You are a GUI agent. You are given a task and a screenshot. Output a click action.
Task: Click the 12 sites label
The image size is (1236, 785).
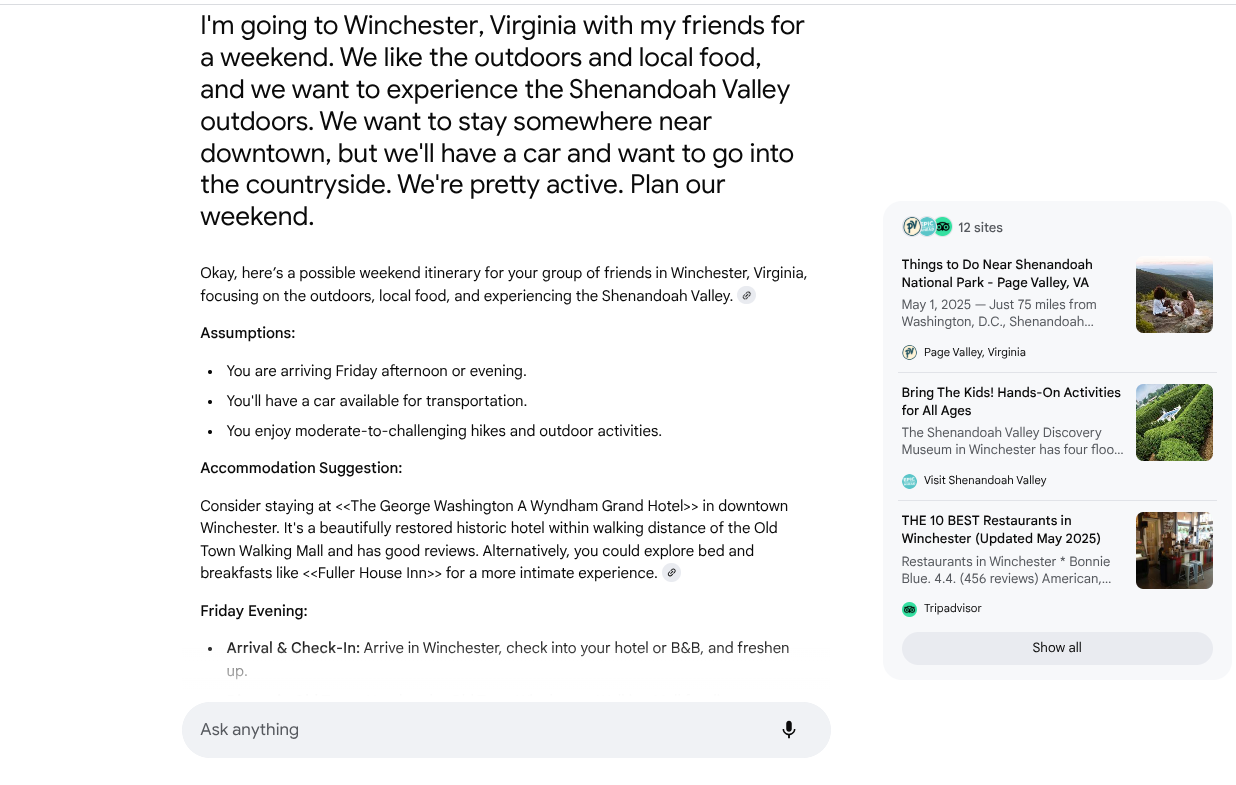(980, 228)
